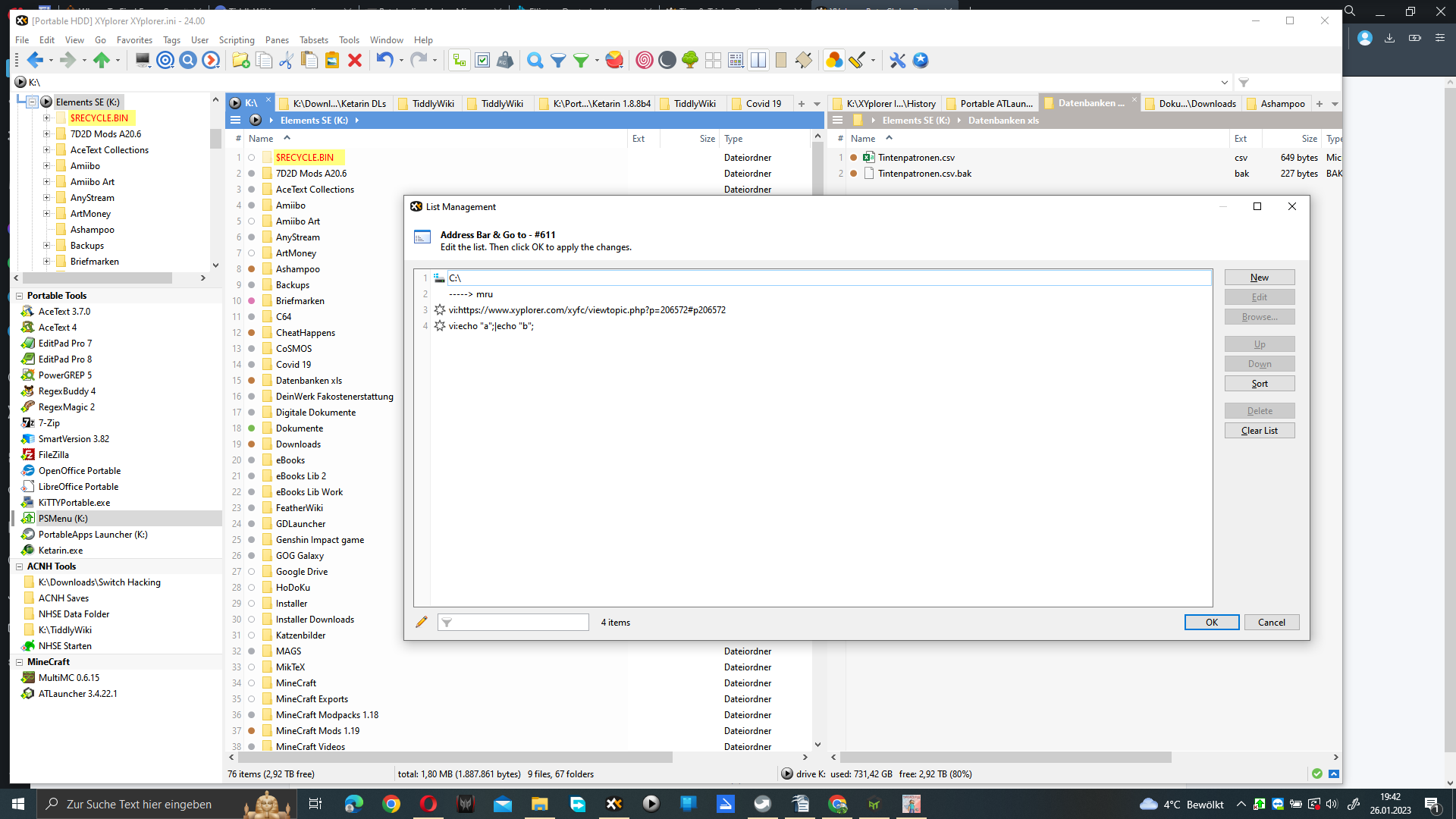This screenshot has width=1456, height=819.
Task: Go up one folder with green Up arrow
Action: point(101,61)
